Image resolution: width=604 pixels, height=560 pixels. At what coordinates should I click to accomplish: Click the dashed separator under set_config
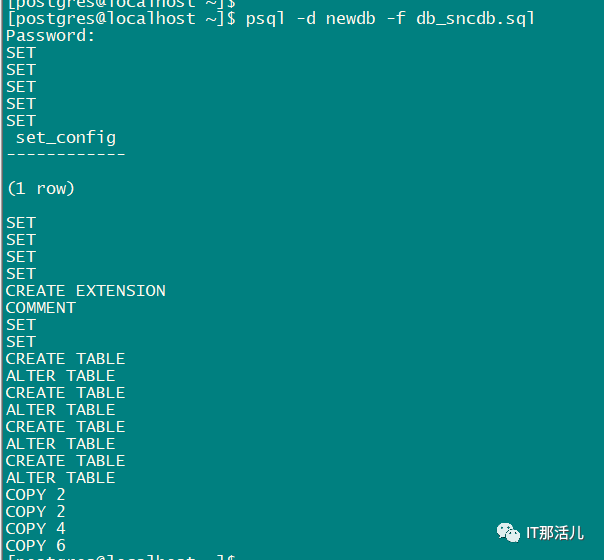click(x=66, y=154)
